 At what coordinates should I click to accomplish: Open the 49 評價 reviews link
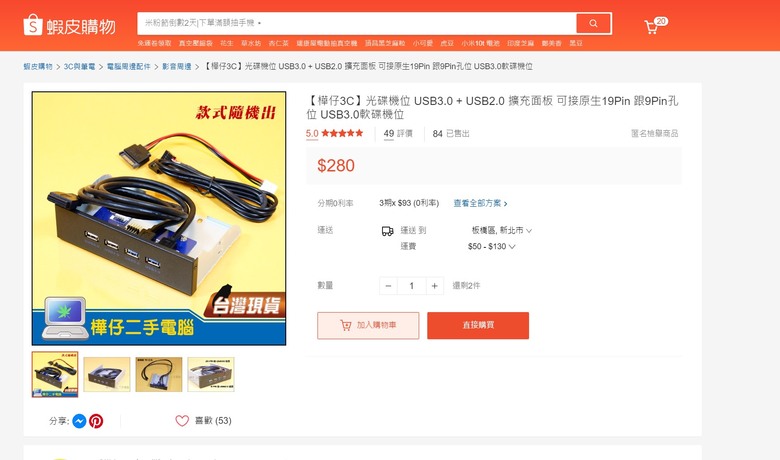[398, 133]
